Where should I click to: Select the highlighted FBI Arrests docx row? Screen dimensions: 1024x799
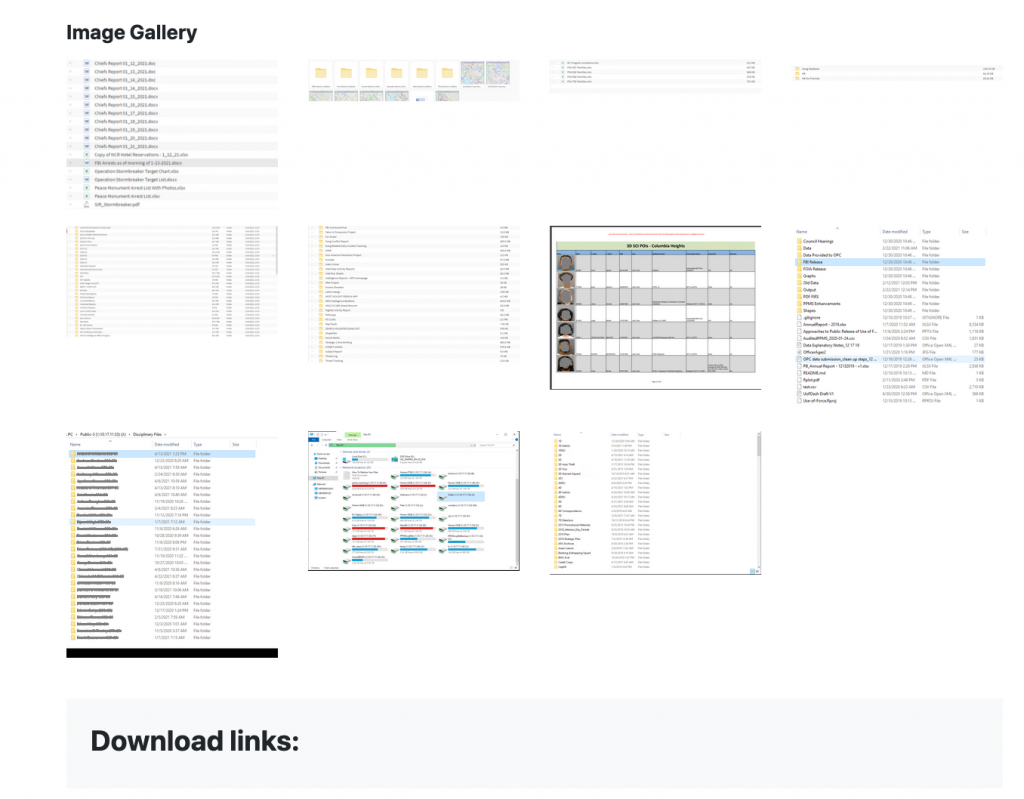pos(171,163)
